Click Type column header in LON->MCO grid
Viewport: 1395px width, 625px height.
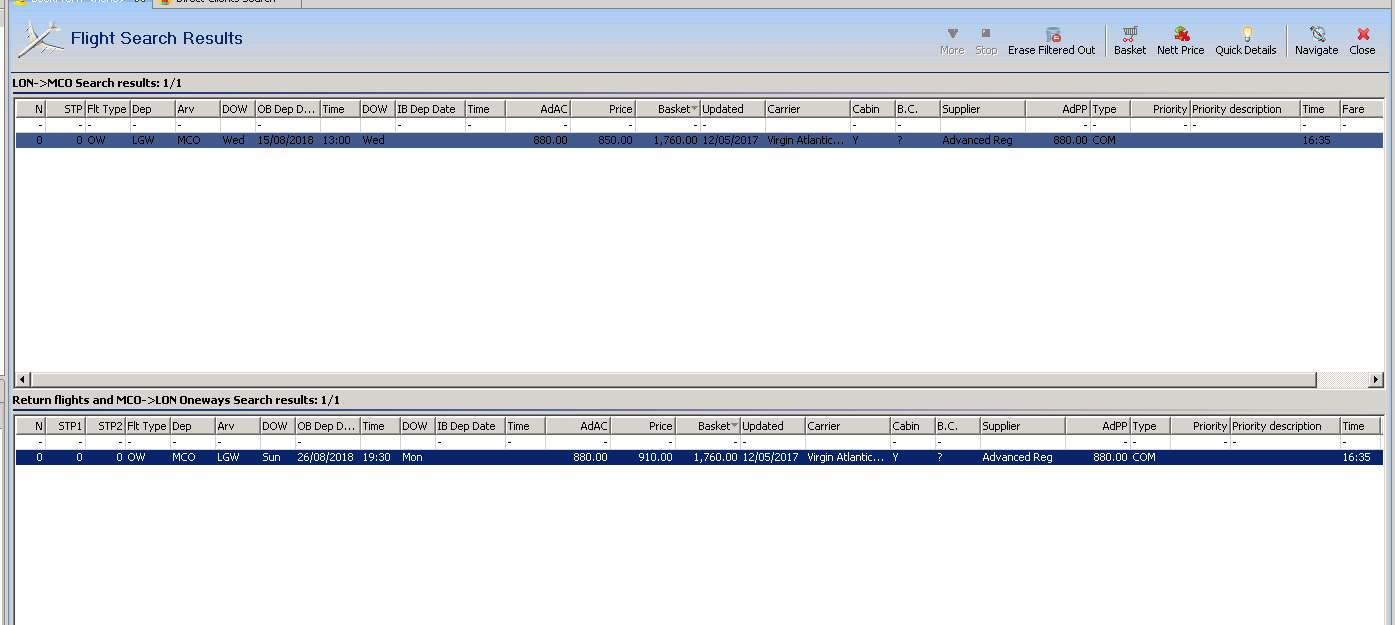1110,109
